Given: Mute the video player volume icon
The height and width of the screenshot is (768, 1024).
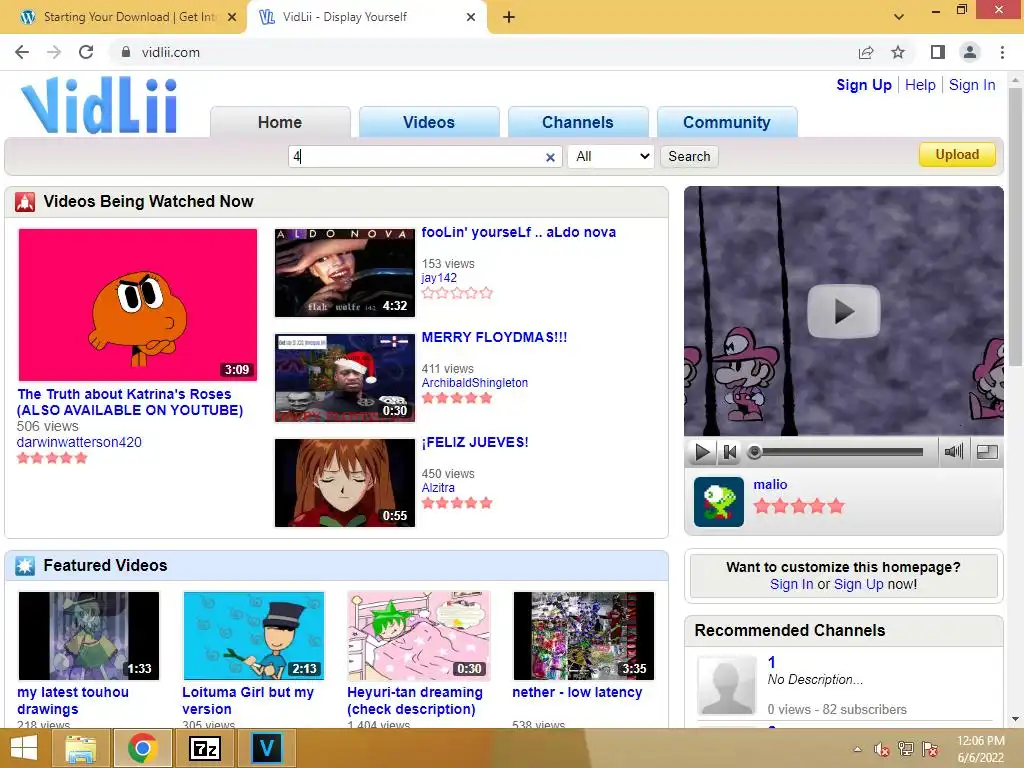Looking at the screenshot, I should point(953,451).
